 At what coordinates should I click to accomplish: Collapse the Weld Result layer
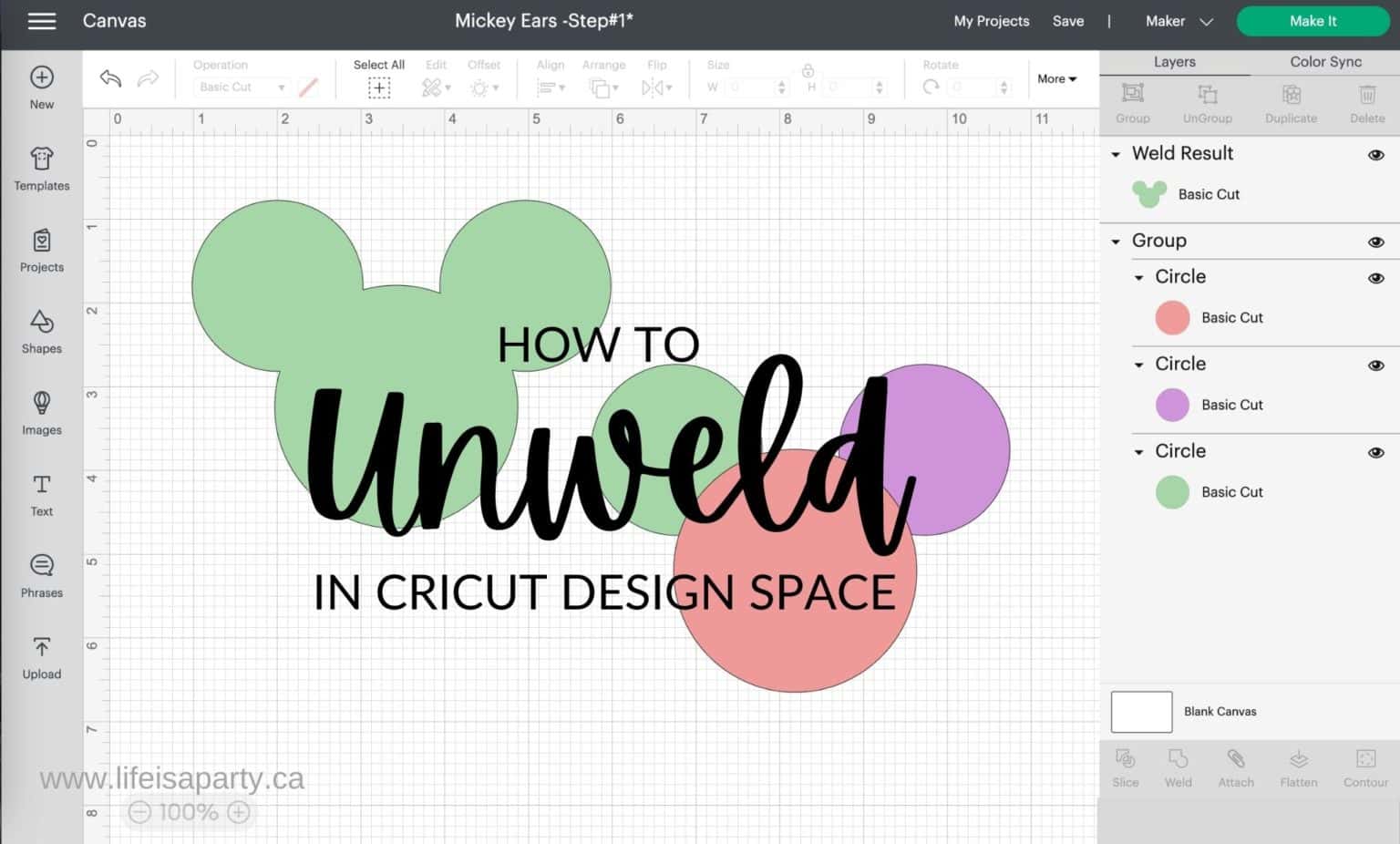click(1116, 155)
